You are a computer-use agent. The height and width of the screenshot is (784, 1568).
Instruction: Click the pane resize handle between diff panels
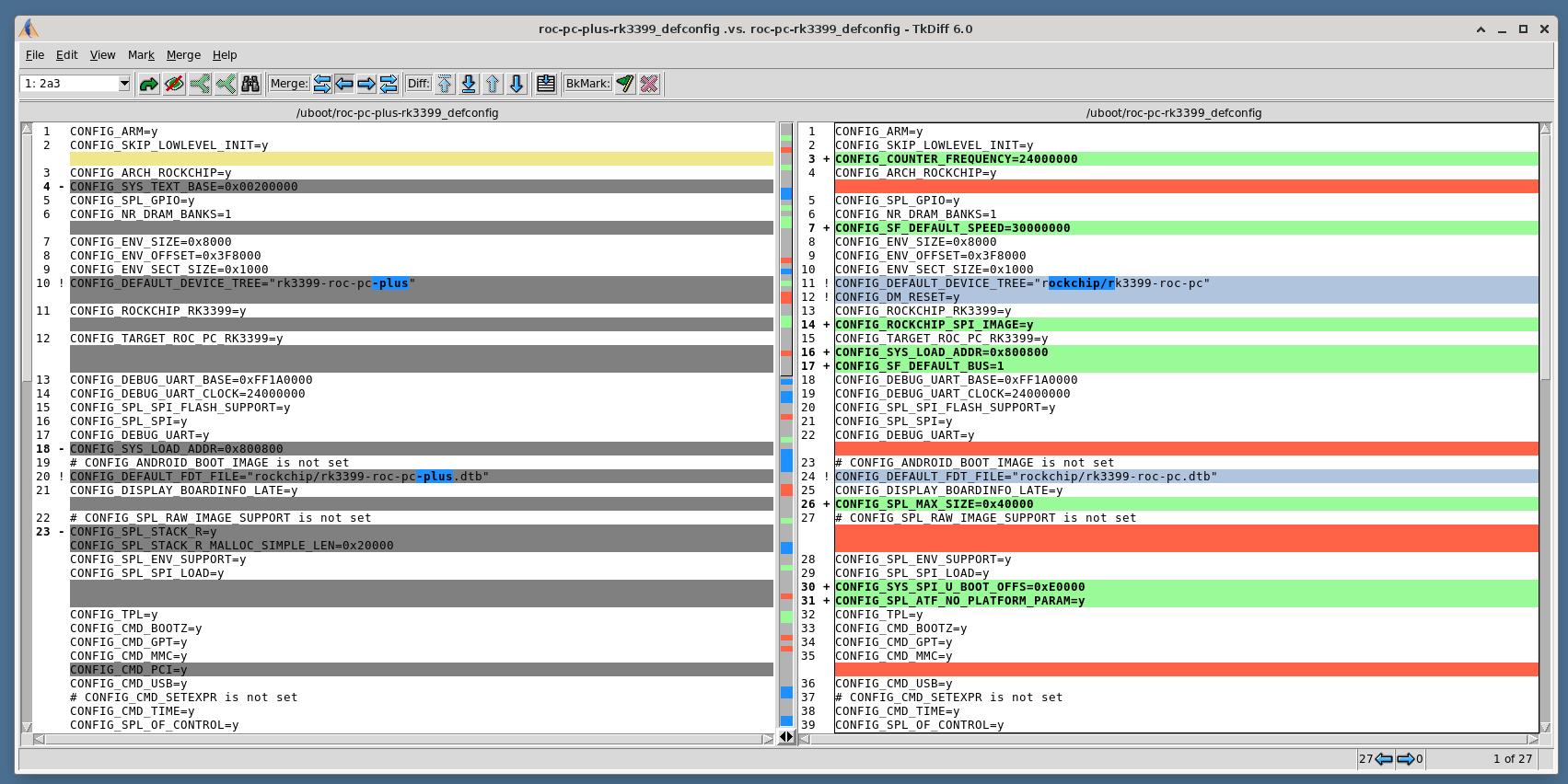787,737
